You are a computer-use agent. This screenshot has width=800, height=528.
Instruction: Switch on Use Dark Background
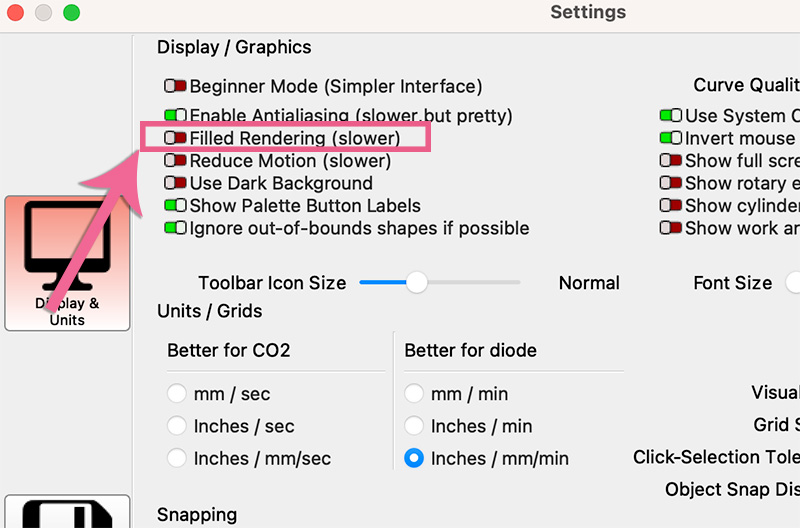[x=176, y=183]
